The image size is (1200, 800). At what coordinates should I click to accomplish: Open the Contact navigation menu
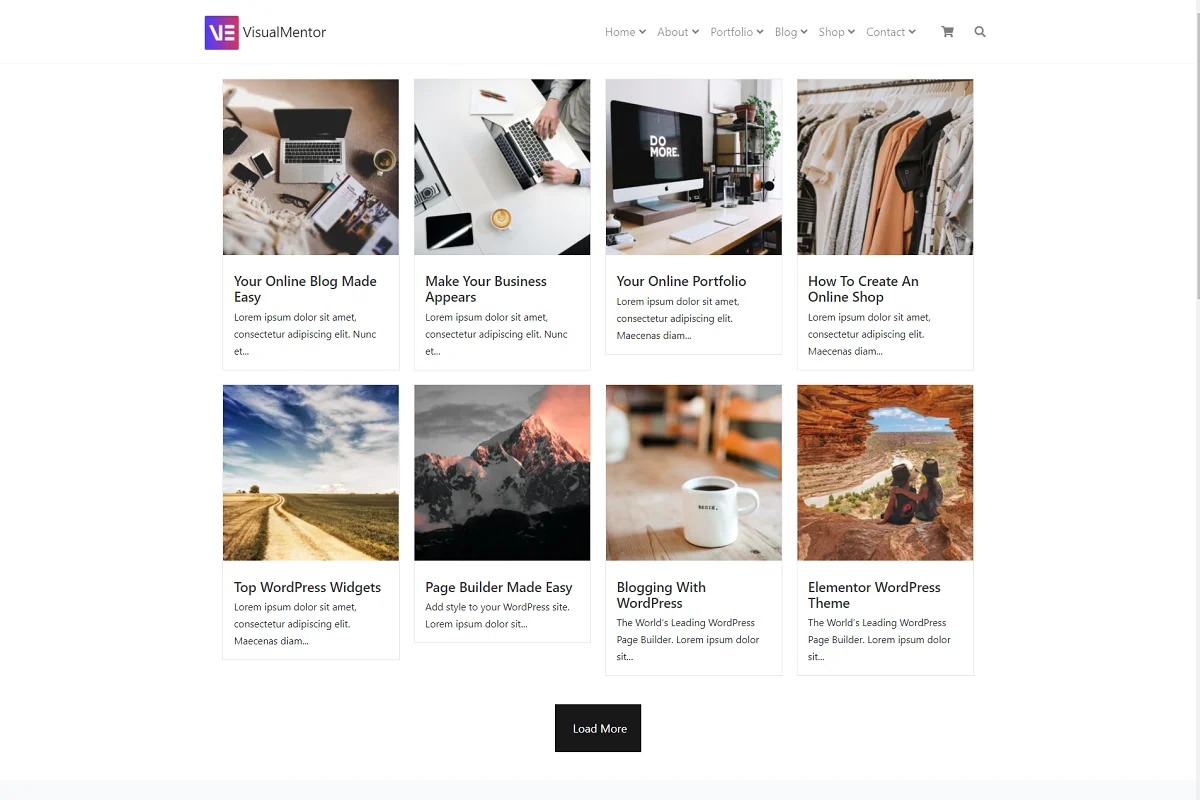click(x=891, y=32)
